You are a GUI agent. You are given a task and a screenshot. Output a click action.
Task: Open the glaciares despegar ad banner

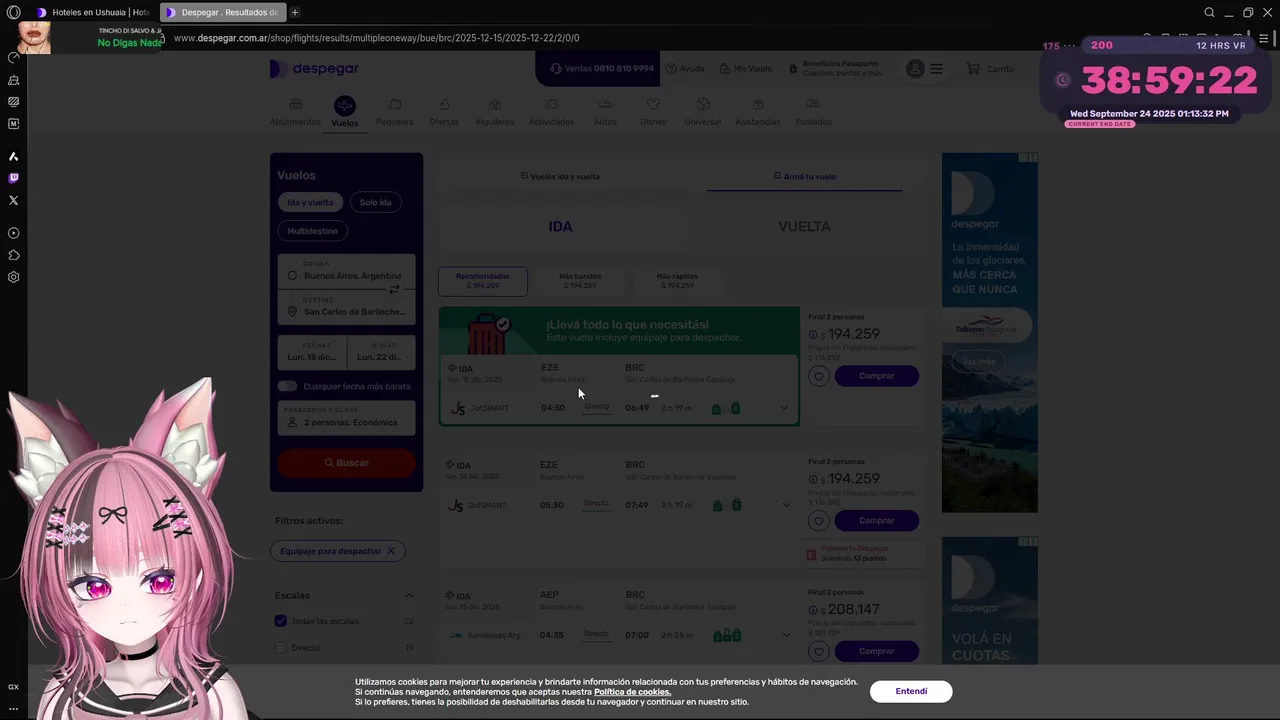coord(989,333)
